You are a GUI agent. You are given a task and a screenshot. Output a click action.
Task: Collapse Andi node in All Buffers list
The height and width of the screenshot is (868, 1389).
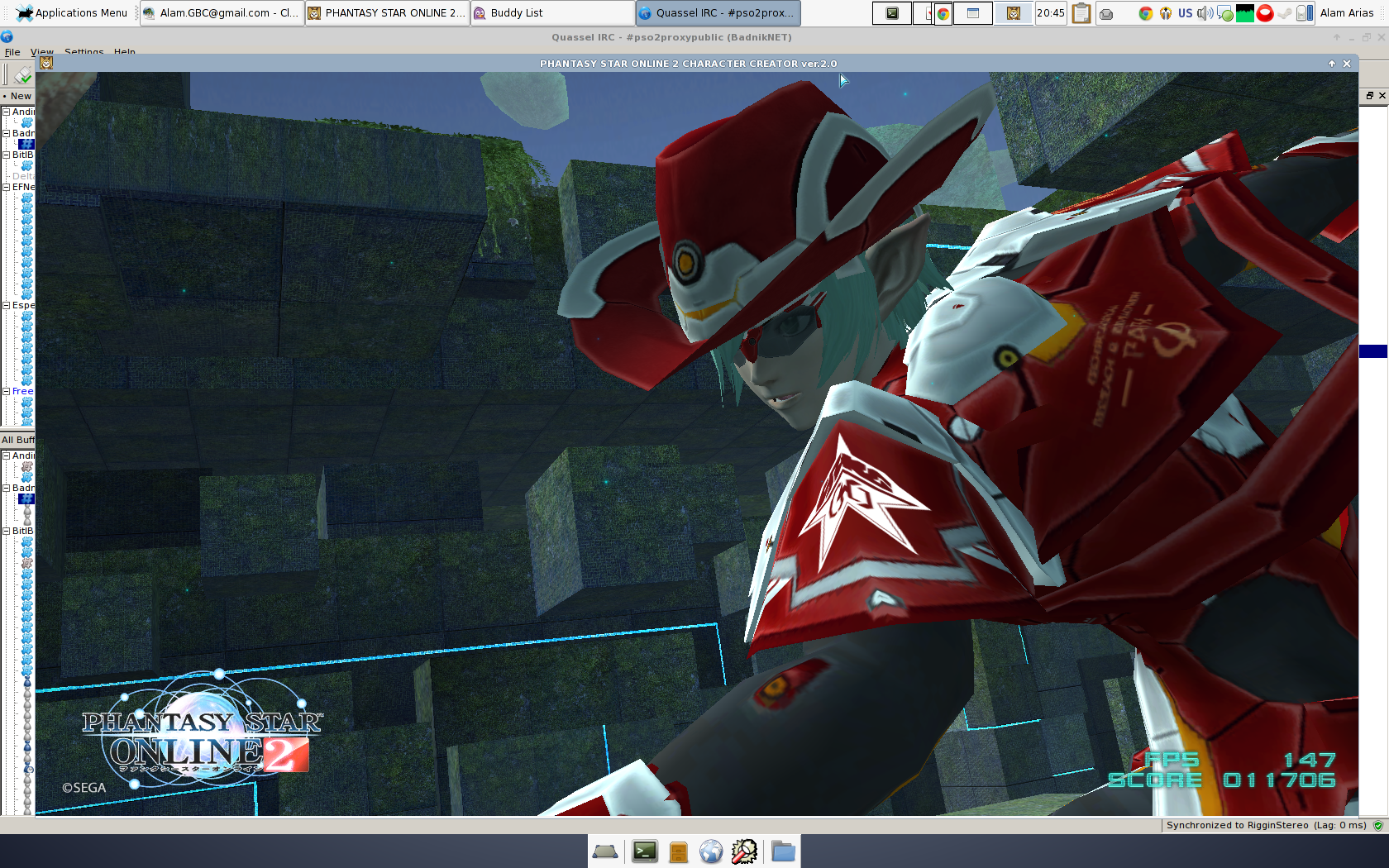pyautogui.click(x=6, y=455)
